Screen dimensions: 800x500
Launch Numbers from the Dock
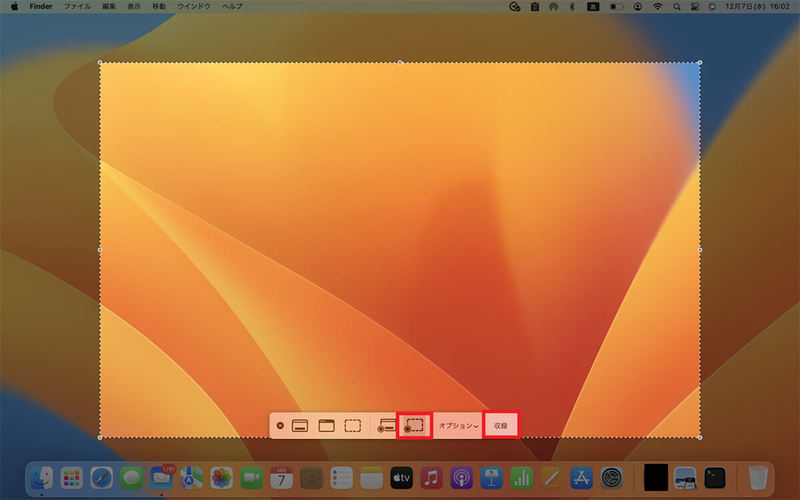(x=521, y=478)
